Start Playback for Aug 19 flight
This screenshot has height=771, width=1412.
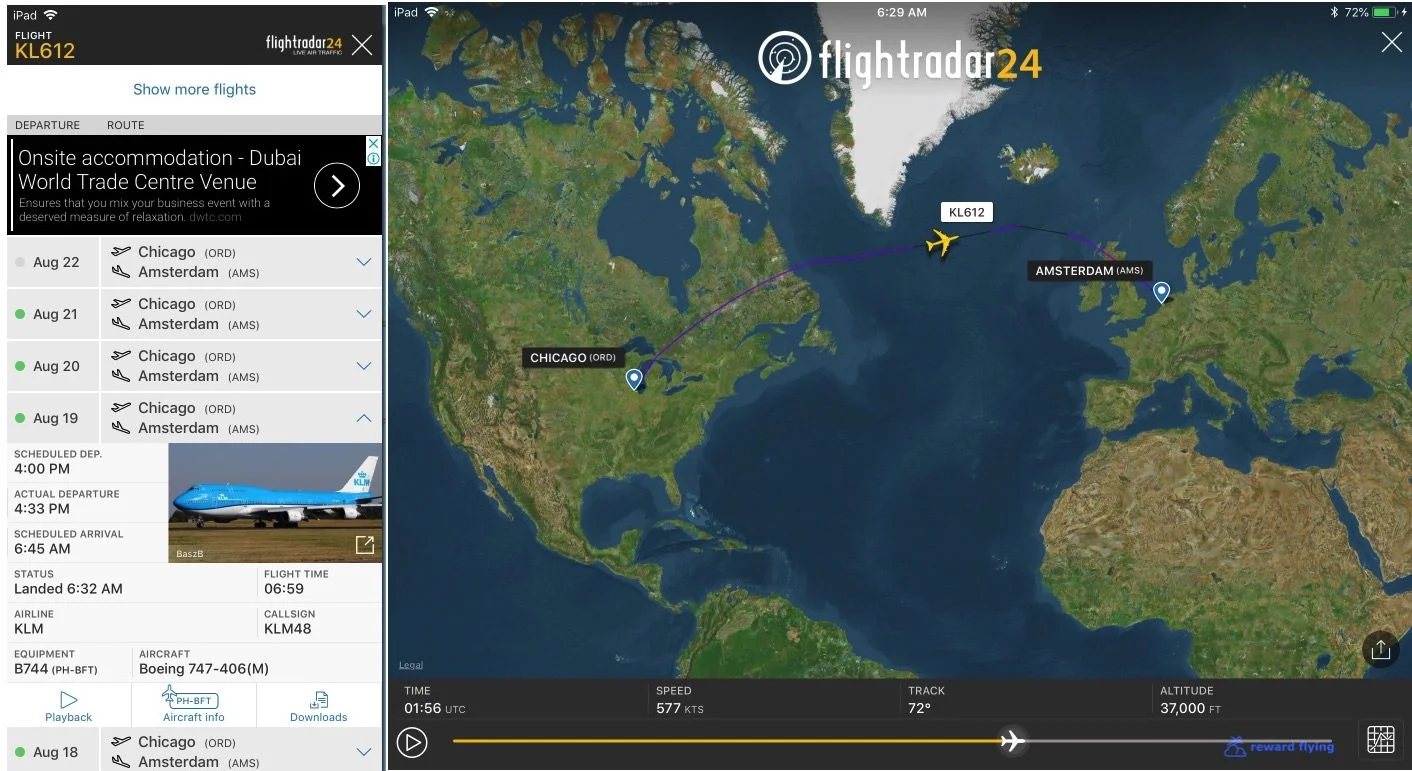coord(68,706)
